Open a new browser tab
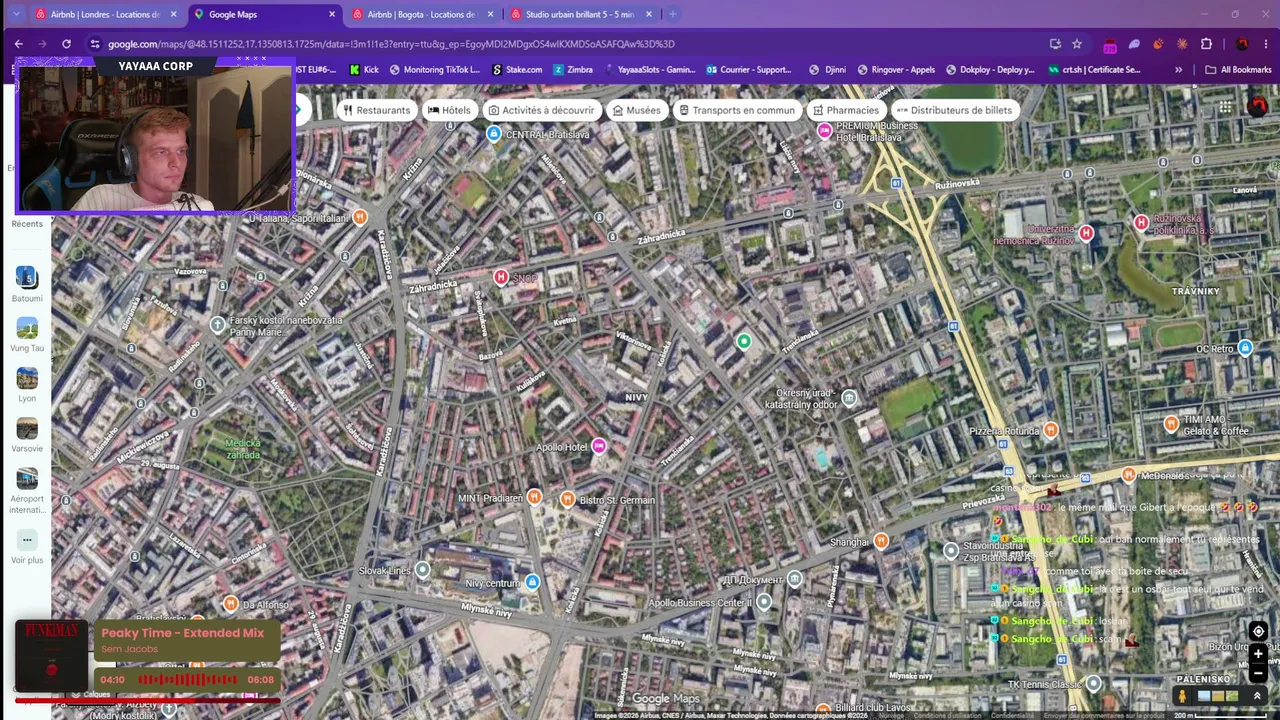Image resolution: width=1280 pixels, height=720 pixels. 672,15
